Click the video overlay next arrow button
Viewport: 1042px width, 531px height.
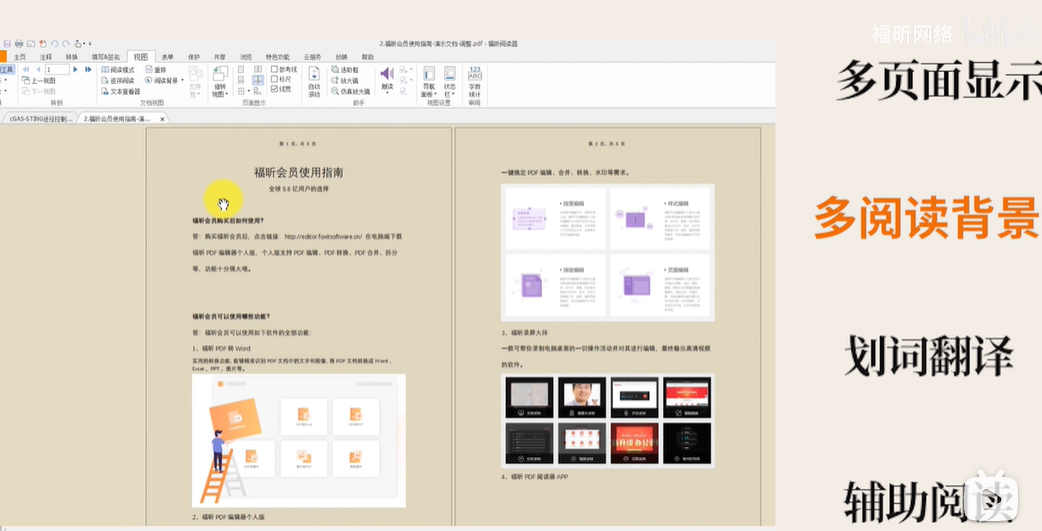tap(993, 498)
